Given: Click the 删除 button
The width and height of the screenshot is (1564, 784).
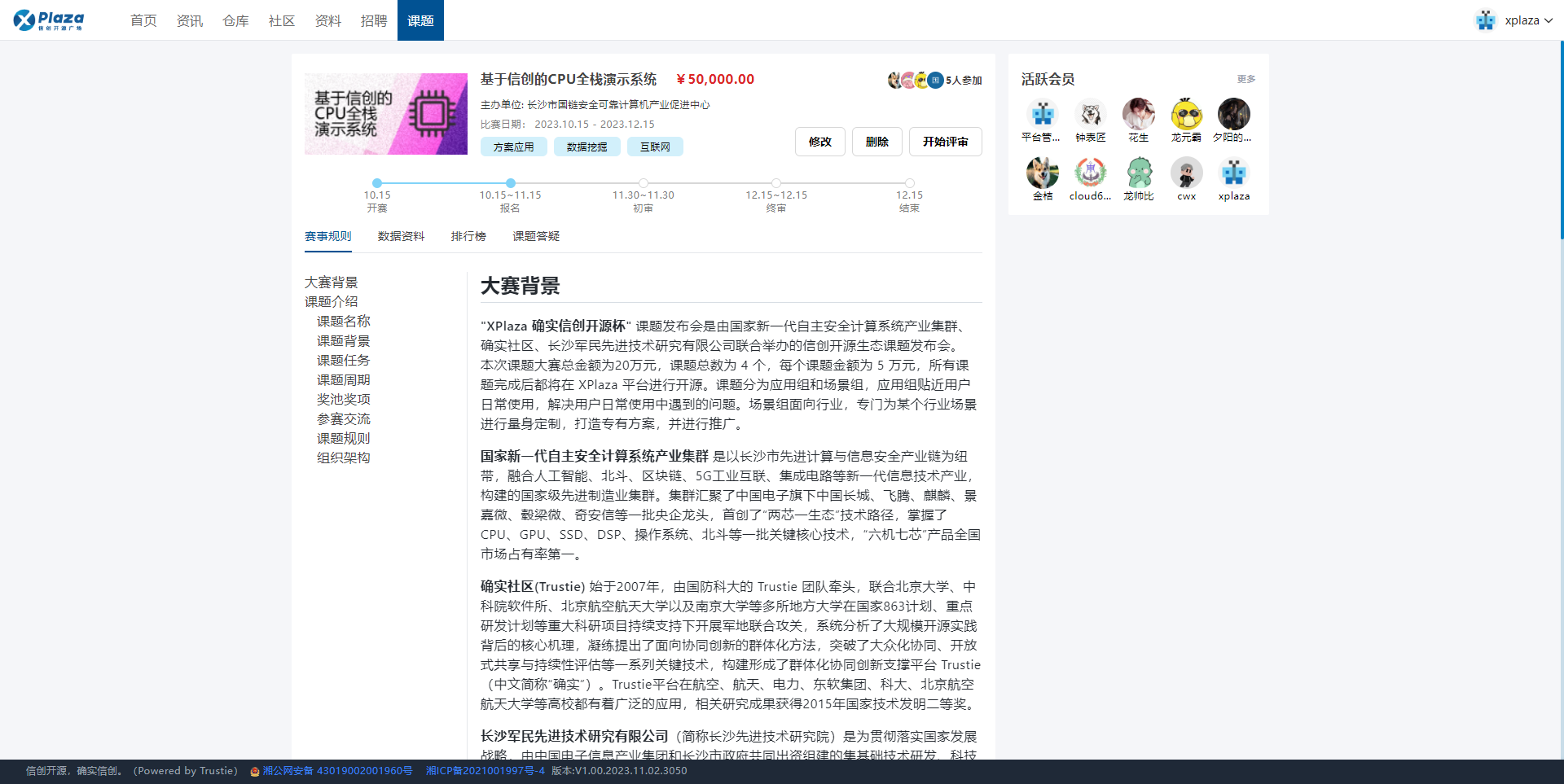Looking at the screenshot, I should pyautogui.click(x=876, y=142).
